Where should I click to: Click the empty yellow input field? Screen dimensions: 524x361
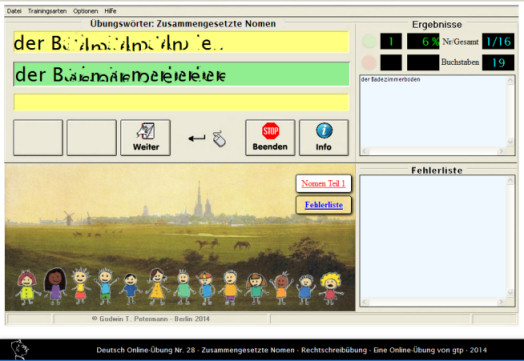point(181,102)
